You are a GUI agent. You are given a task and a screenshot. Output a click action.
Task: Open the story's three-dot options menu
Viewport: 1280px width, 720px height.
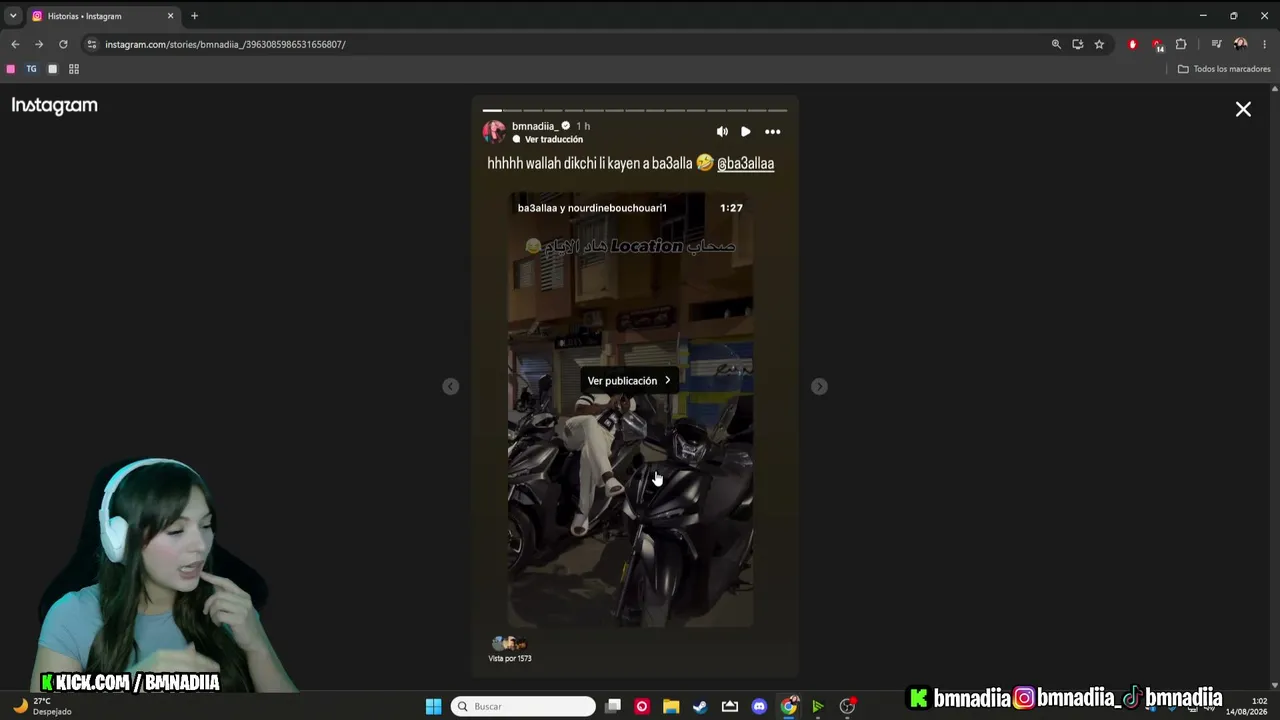[x=773, y=132]
